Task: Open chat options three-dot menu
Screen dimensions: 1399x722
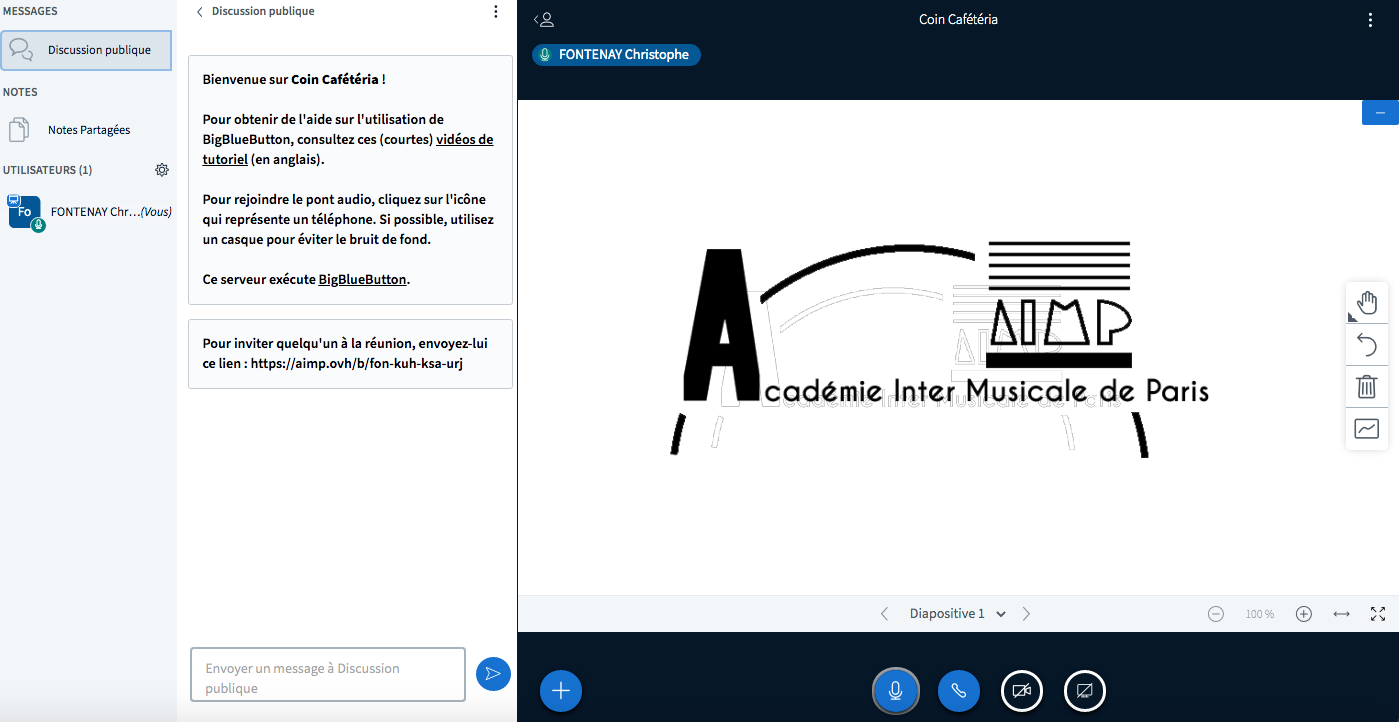Action: click(x=496, y=12)
